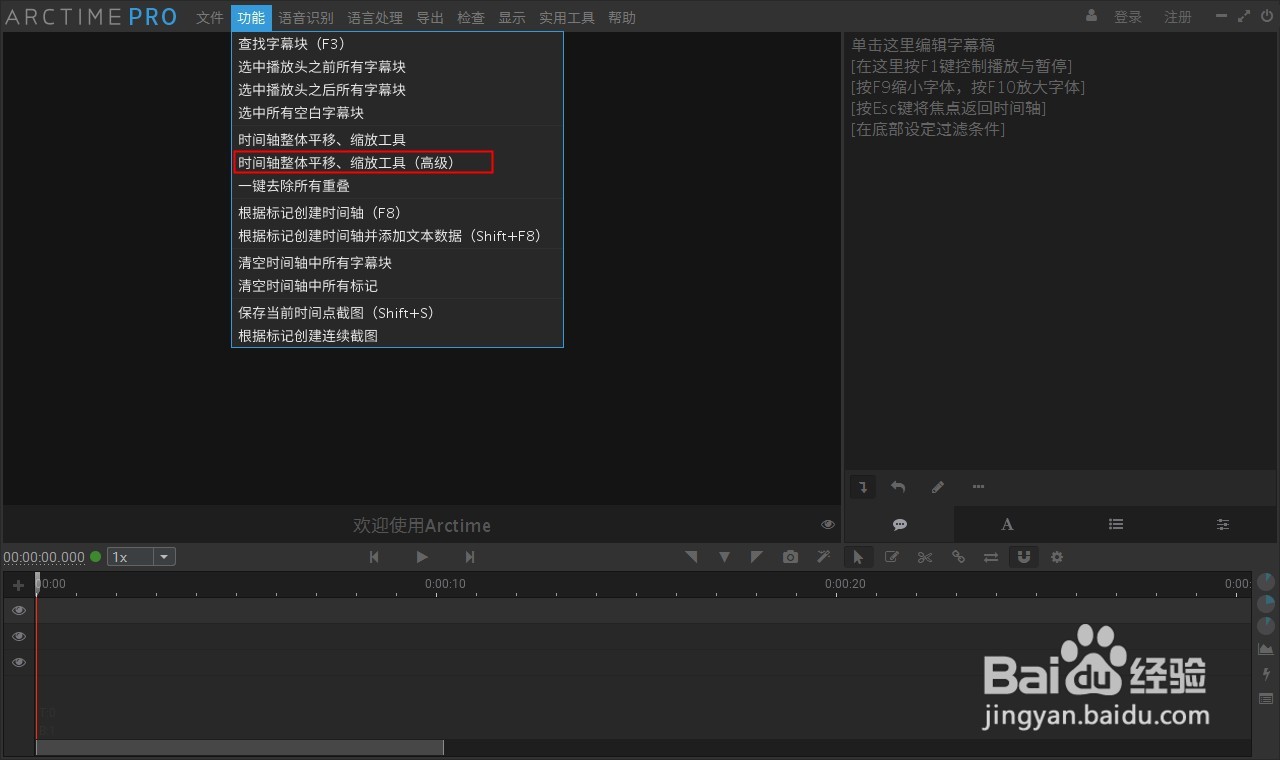Select the magic wand tool
The height and width of the screenshot is (760, 1280).
click(823, 557)
